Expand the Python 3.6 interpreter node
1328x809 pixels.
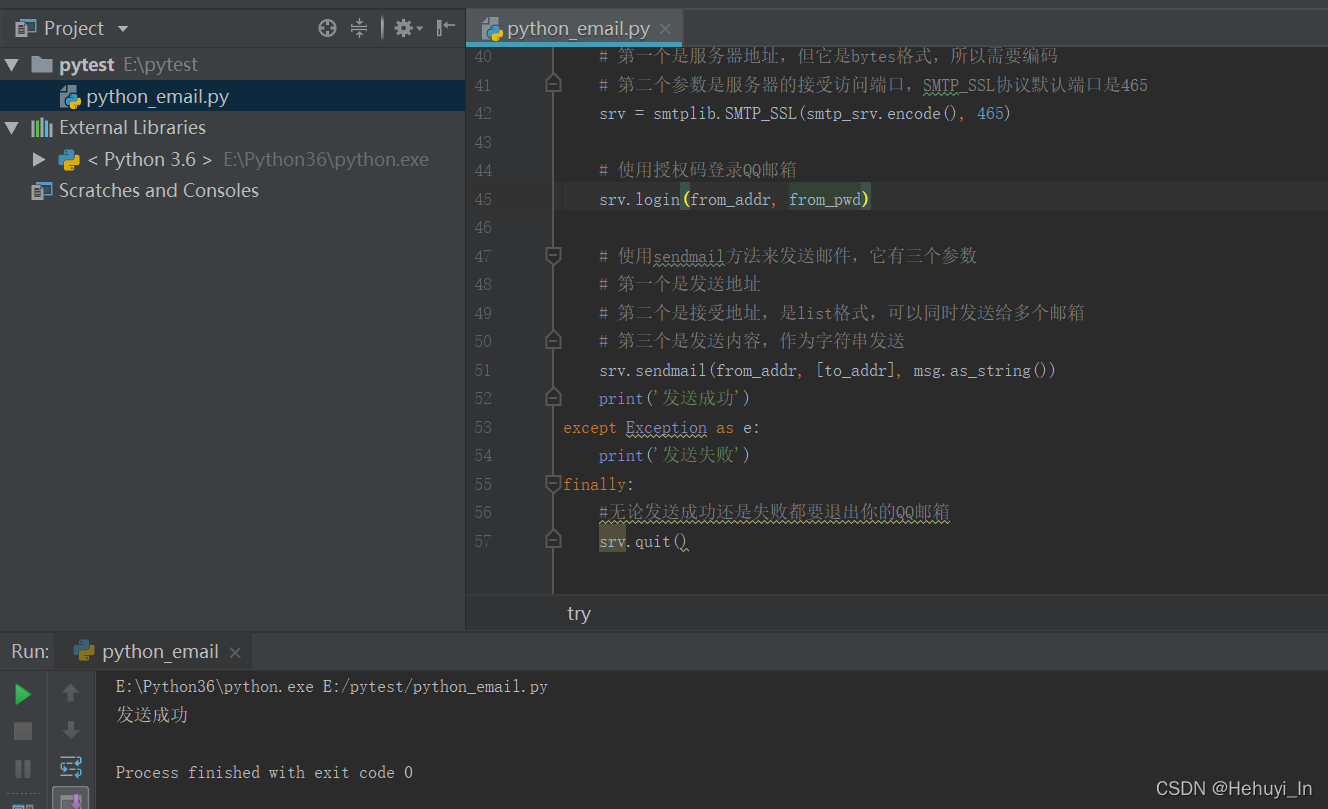pos(38,159)
